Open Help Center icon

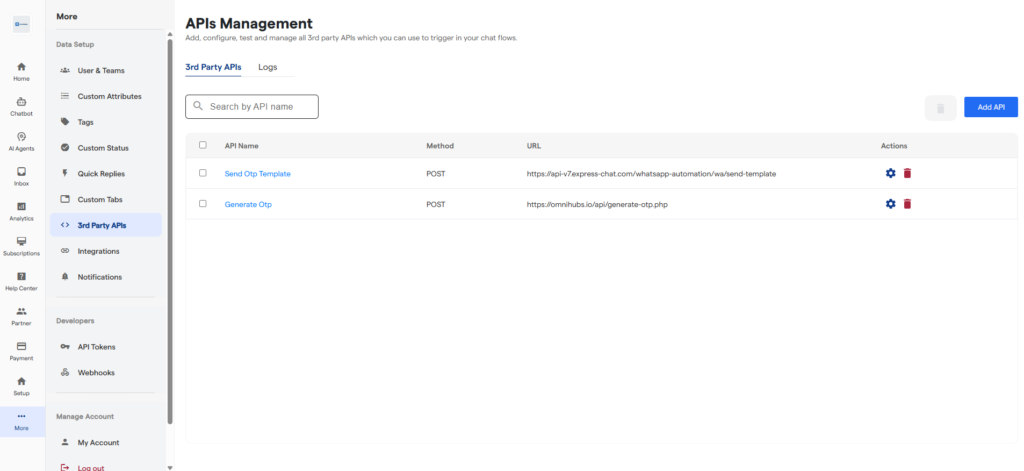point(21,276)
